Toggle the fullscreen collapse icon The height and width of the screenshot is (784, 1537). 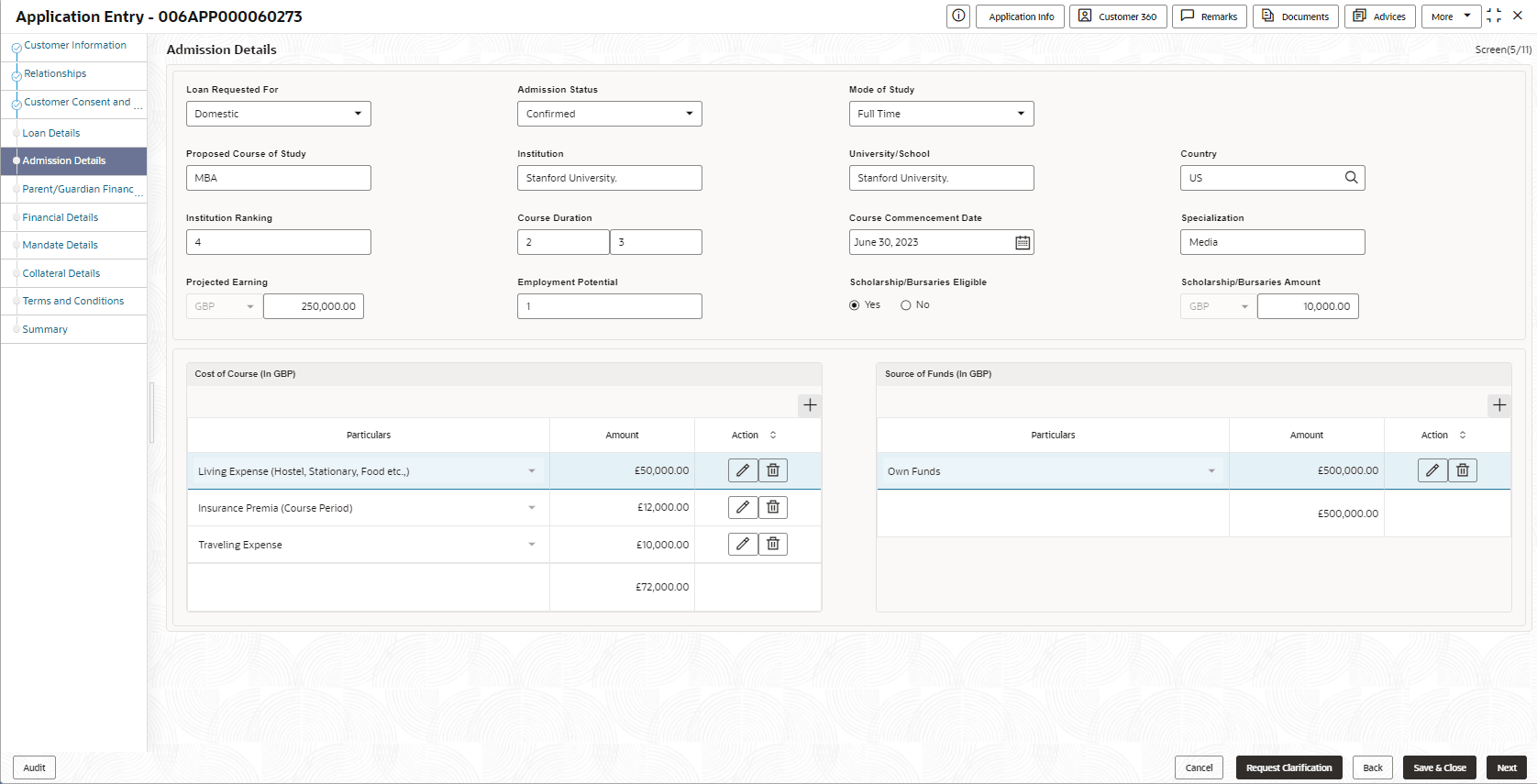1494,16
